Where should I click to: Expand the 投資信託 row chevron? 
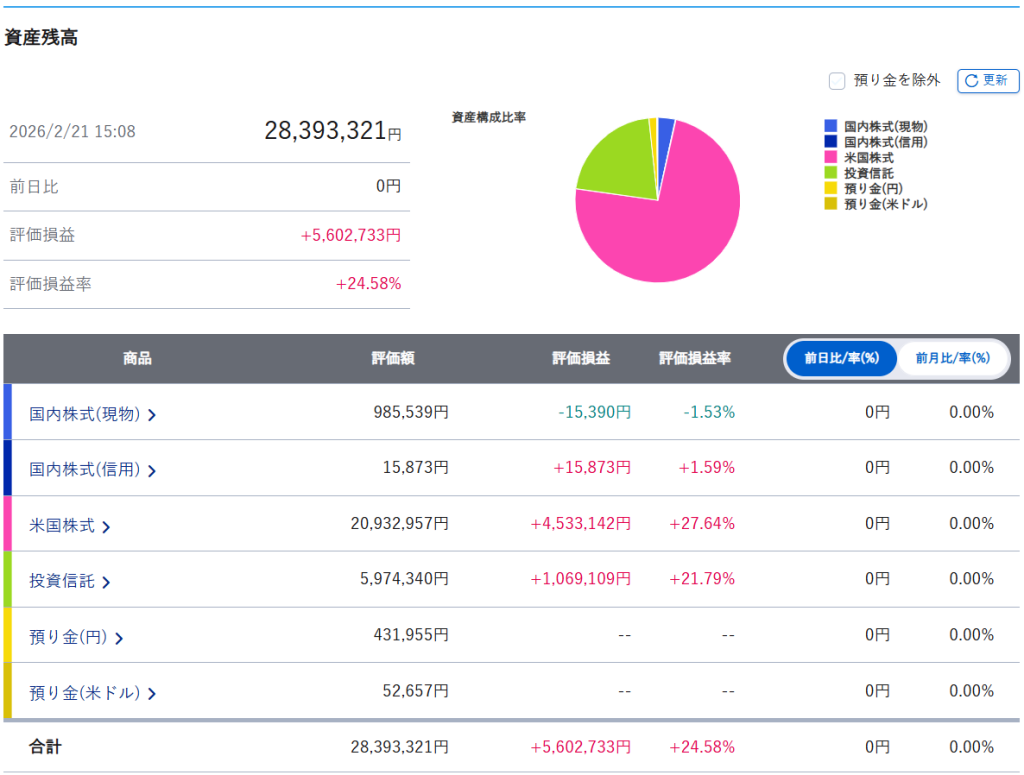point(106,582)
